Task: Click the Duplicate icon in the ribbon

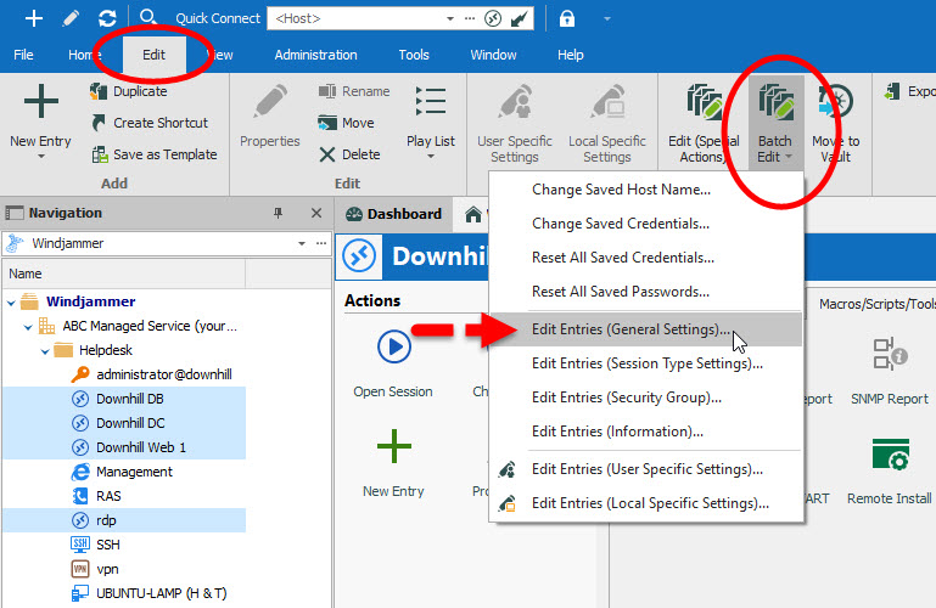Action: coord(99,91)
